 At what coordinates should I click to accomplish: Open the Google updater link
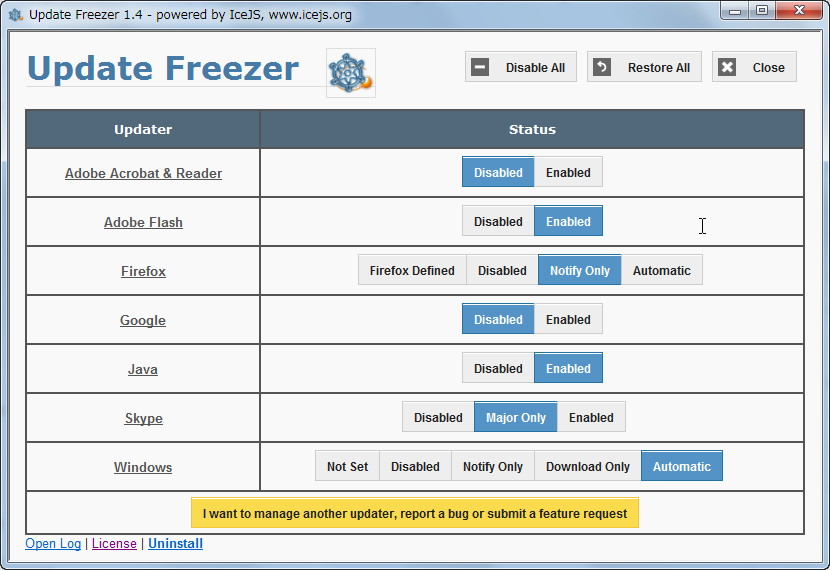[143, 320]
